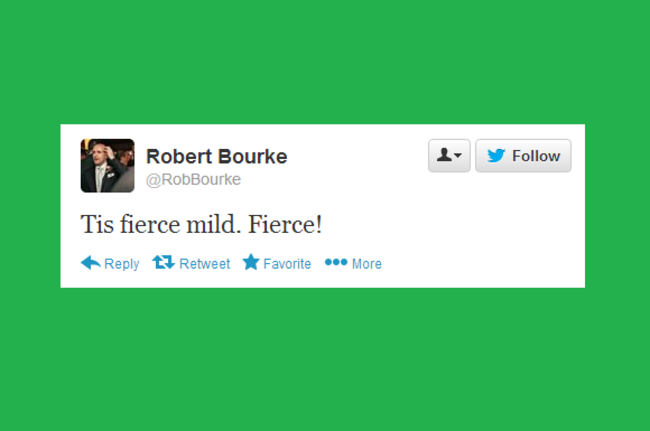Click the Favorite star icon
This screenshot has height=431, width=650.
click(251, 262)
